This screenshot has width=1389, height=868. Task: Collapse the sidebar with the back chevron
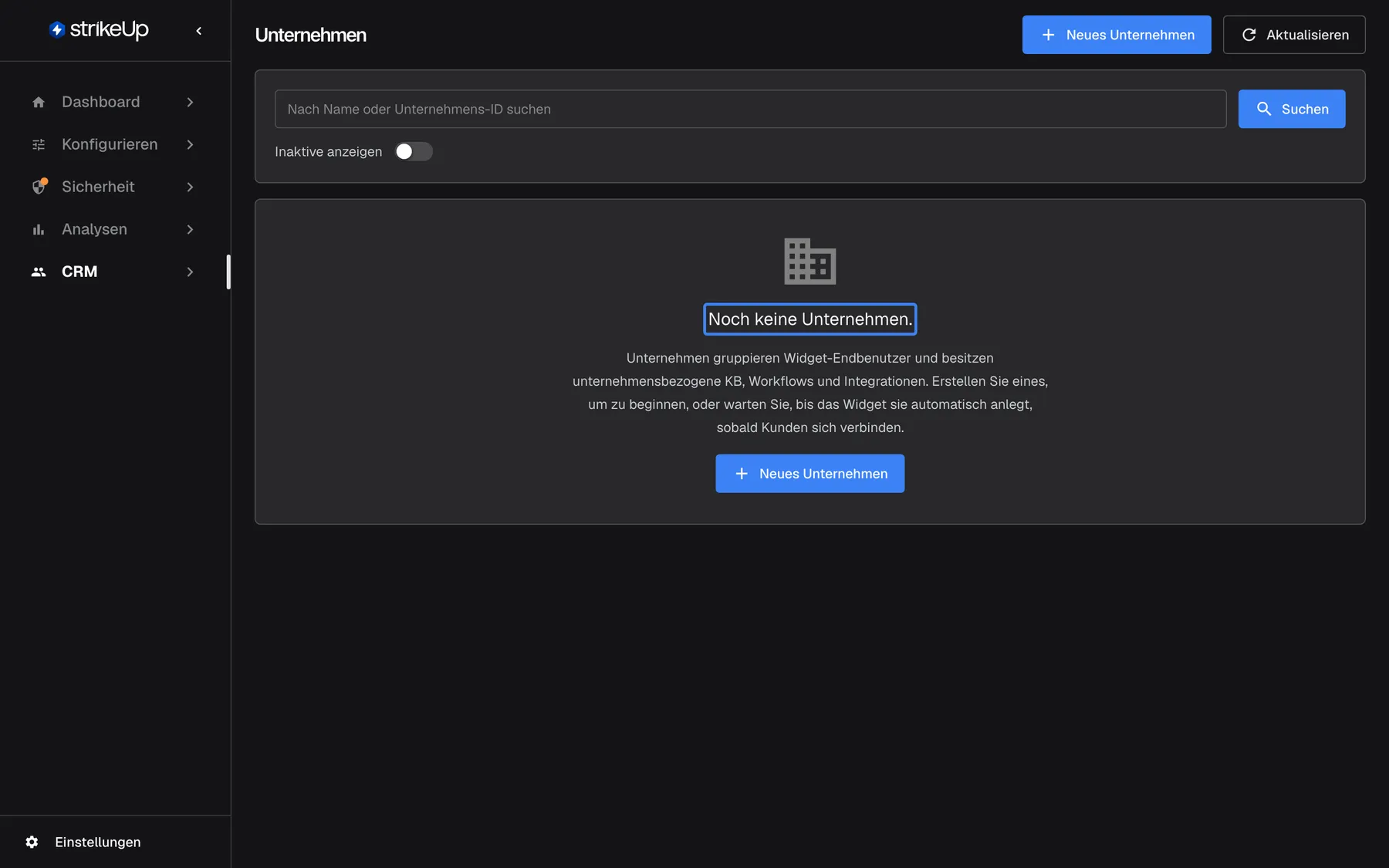pos(199,31)
